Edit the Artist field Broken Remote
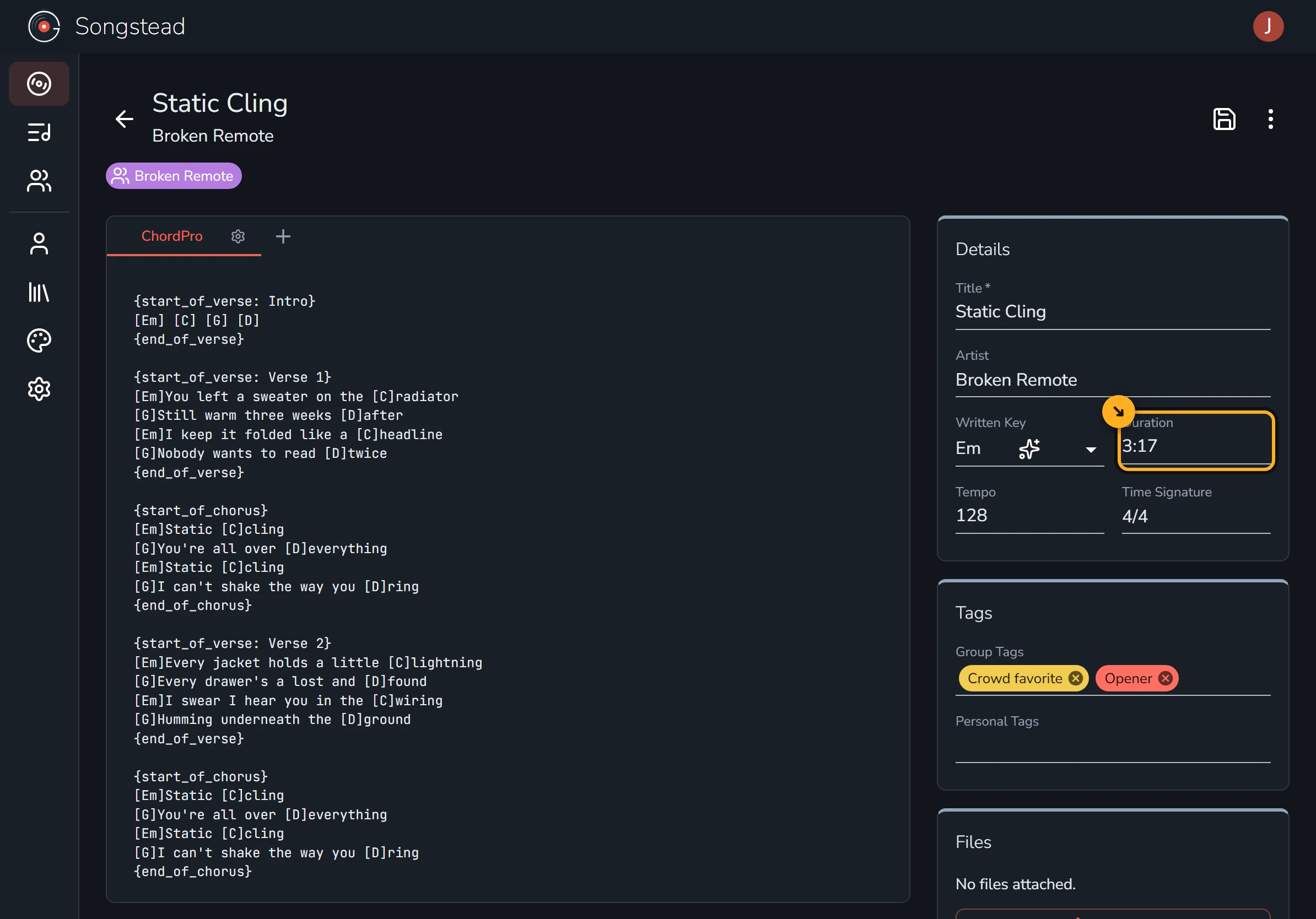Image resolution: width=1316 pixels, height=919 pixels. [1112, 380]
